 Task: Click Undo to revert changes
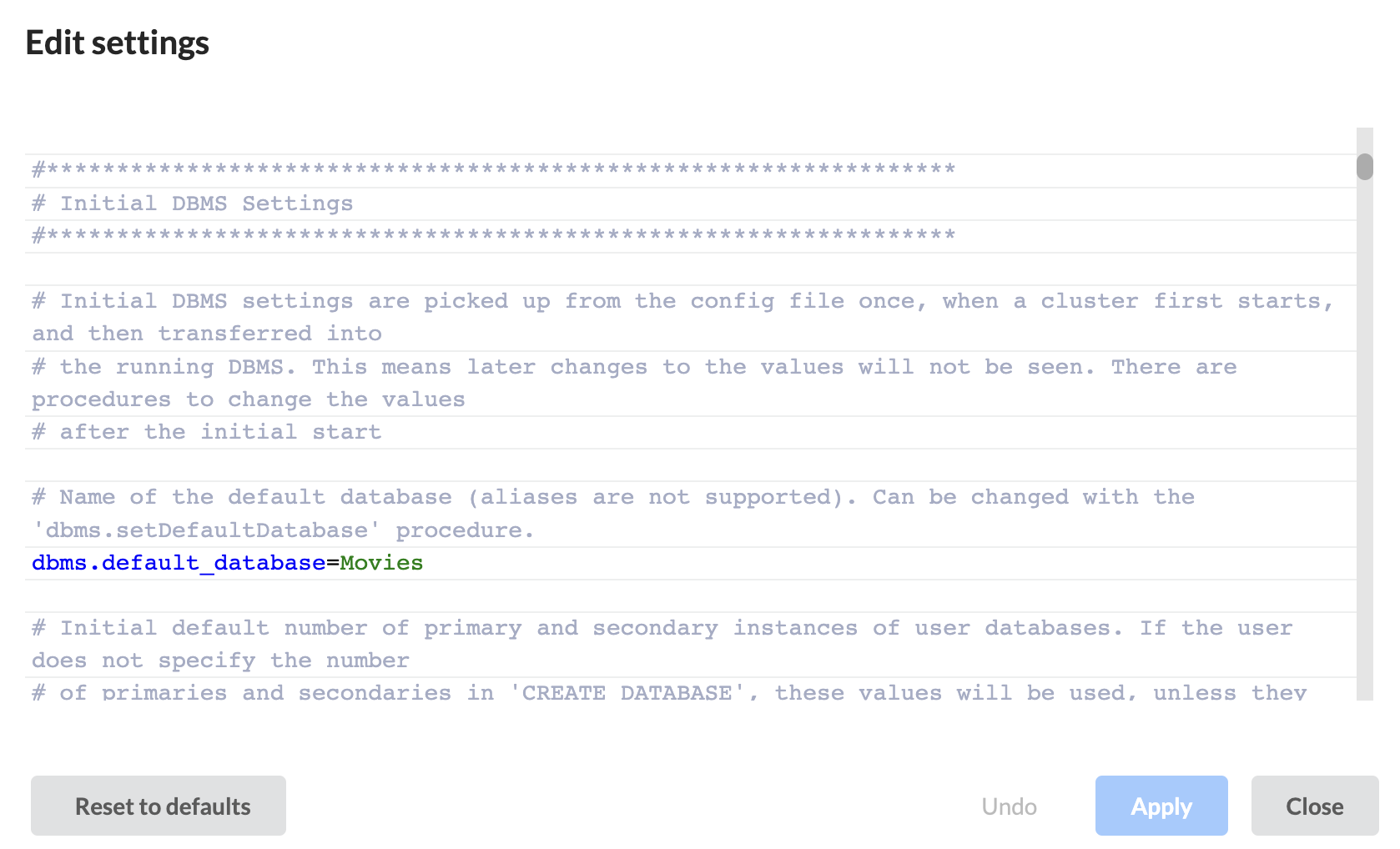point(1009,806)
